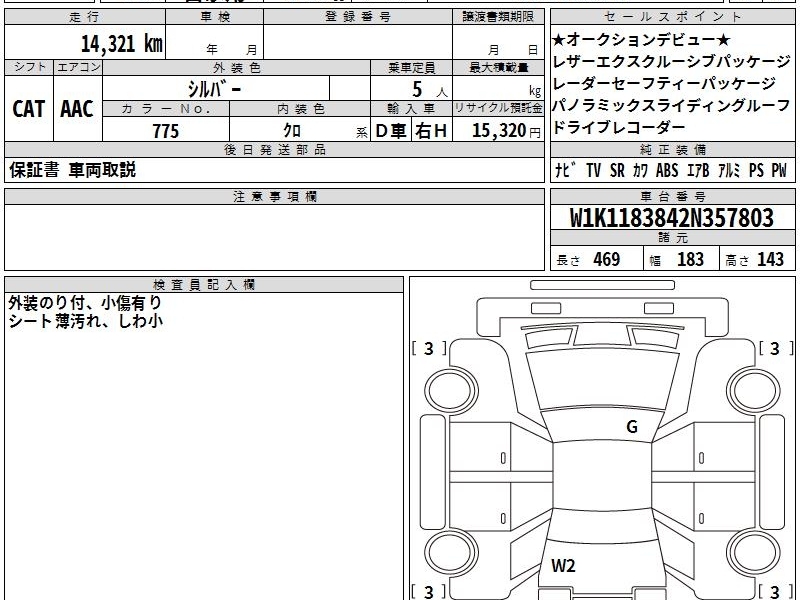Click the 諸元 header

[673, 237]
